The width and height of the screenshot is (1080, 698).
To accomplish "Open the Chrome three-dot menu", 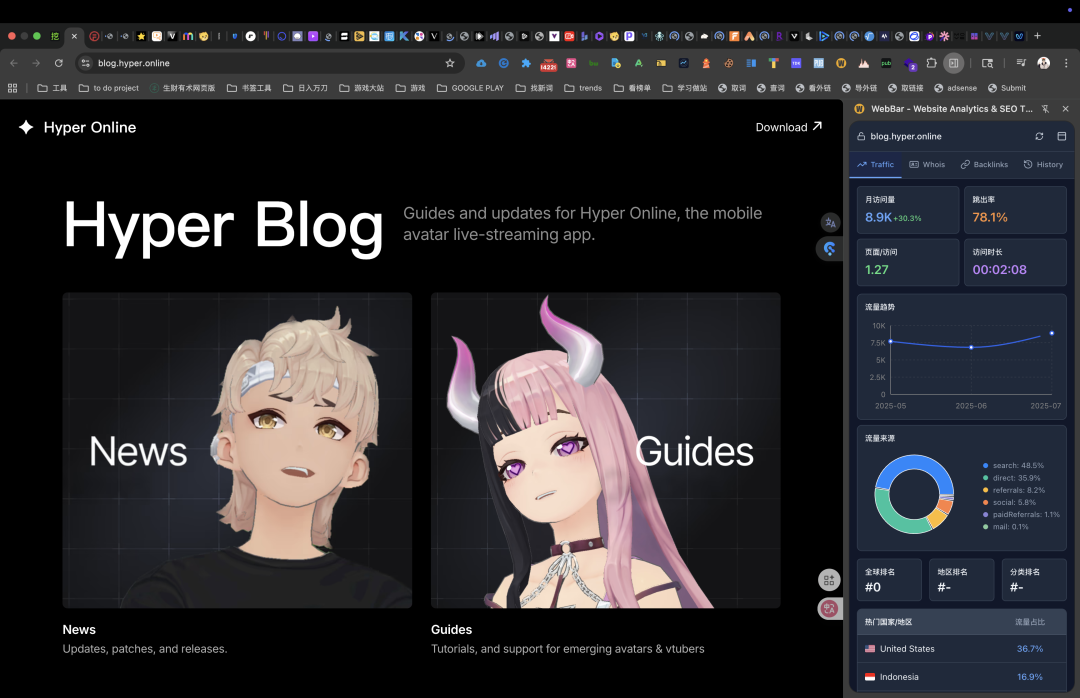I will [x=1066, y=63].
